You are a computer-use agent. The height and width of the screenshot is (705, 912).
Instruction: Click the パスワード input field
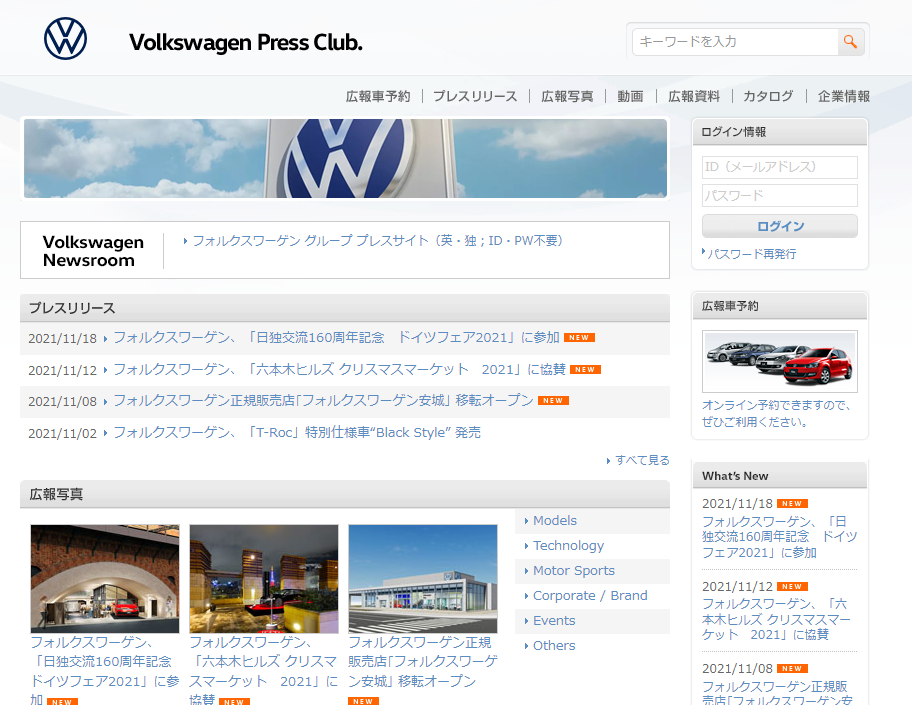coord(779,195)
